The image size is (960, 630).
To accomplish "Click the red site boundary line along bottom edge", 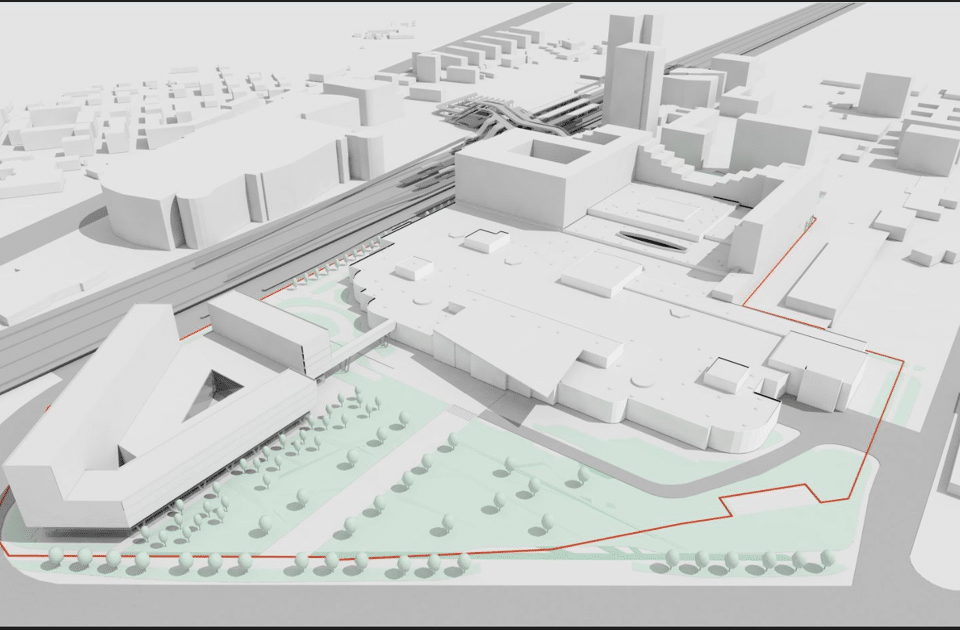I will (x=300, y=556).
